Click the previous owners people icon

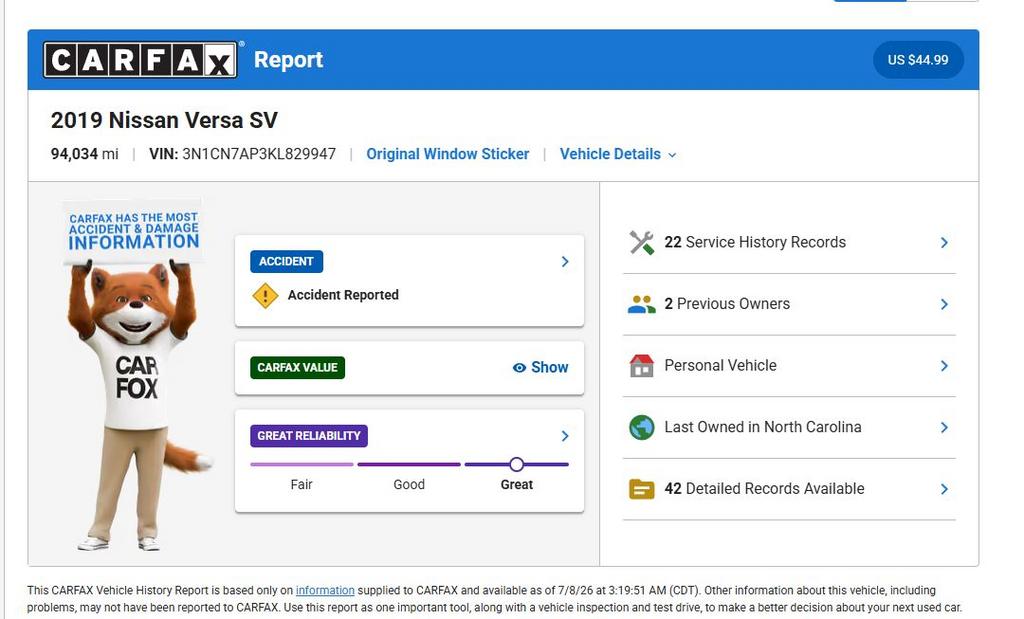point(641,304)
